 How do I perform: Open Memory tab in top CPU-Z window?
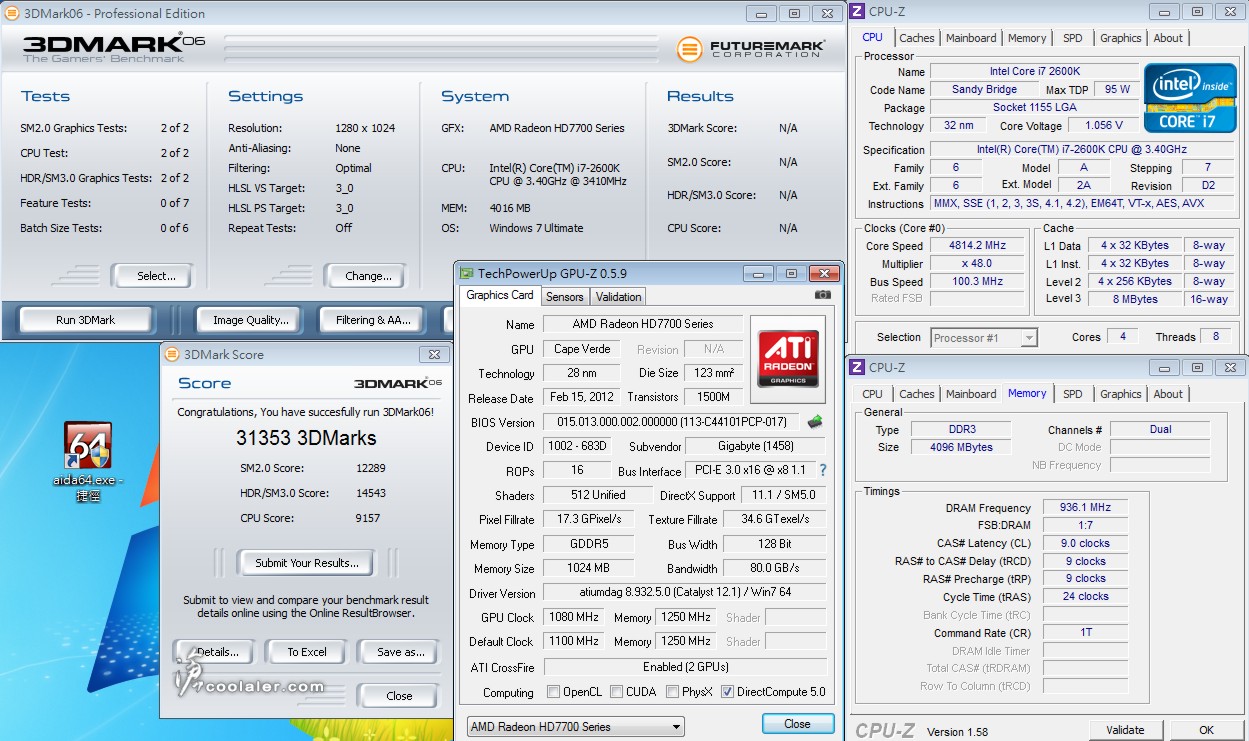click(1027, 38)
